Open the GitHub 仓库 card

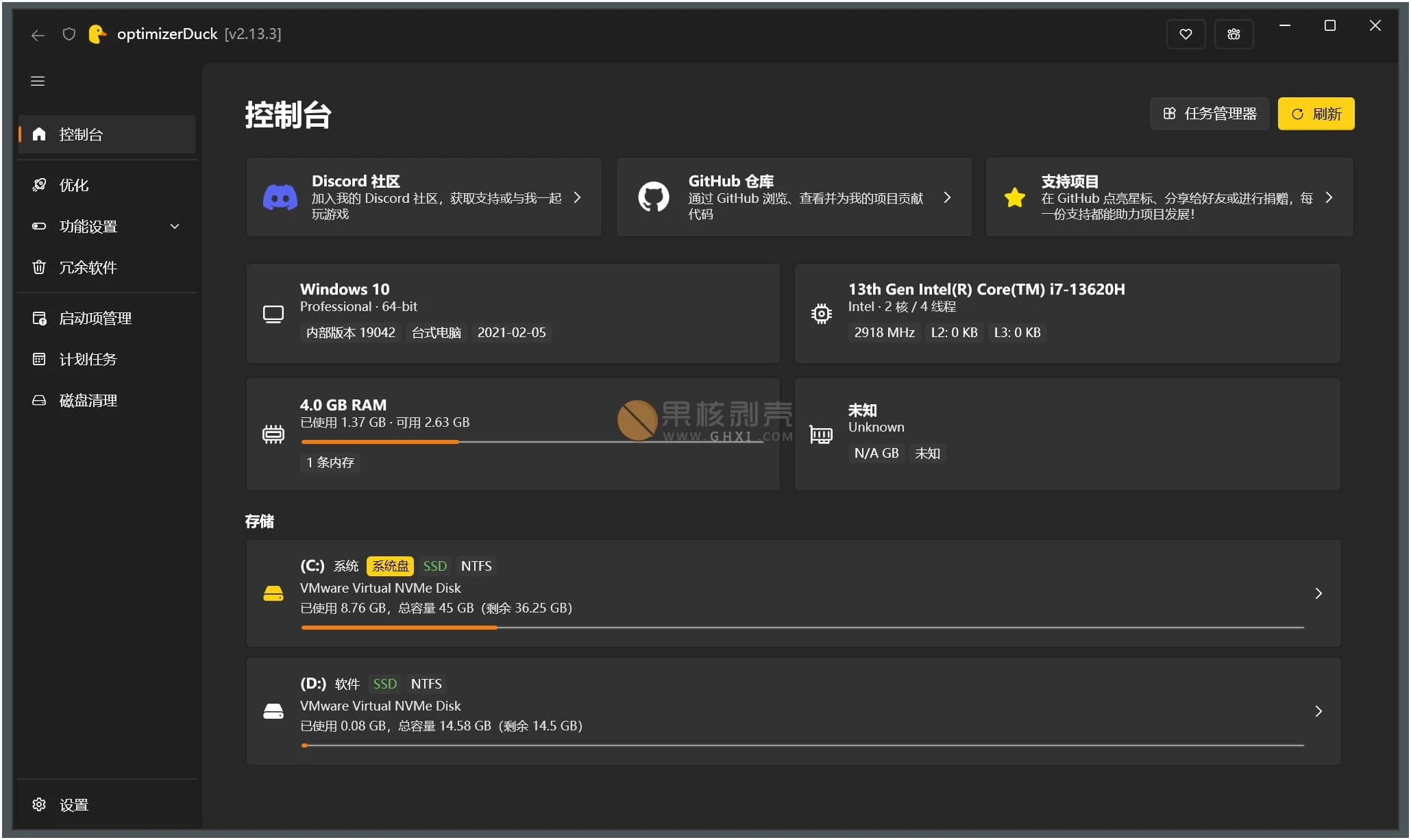pyautogui.click(x=794, y=197)
